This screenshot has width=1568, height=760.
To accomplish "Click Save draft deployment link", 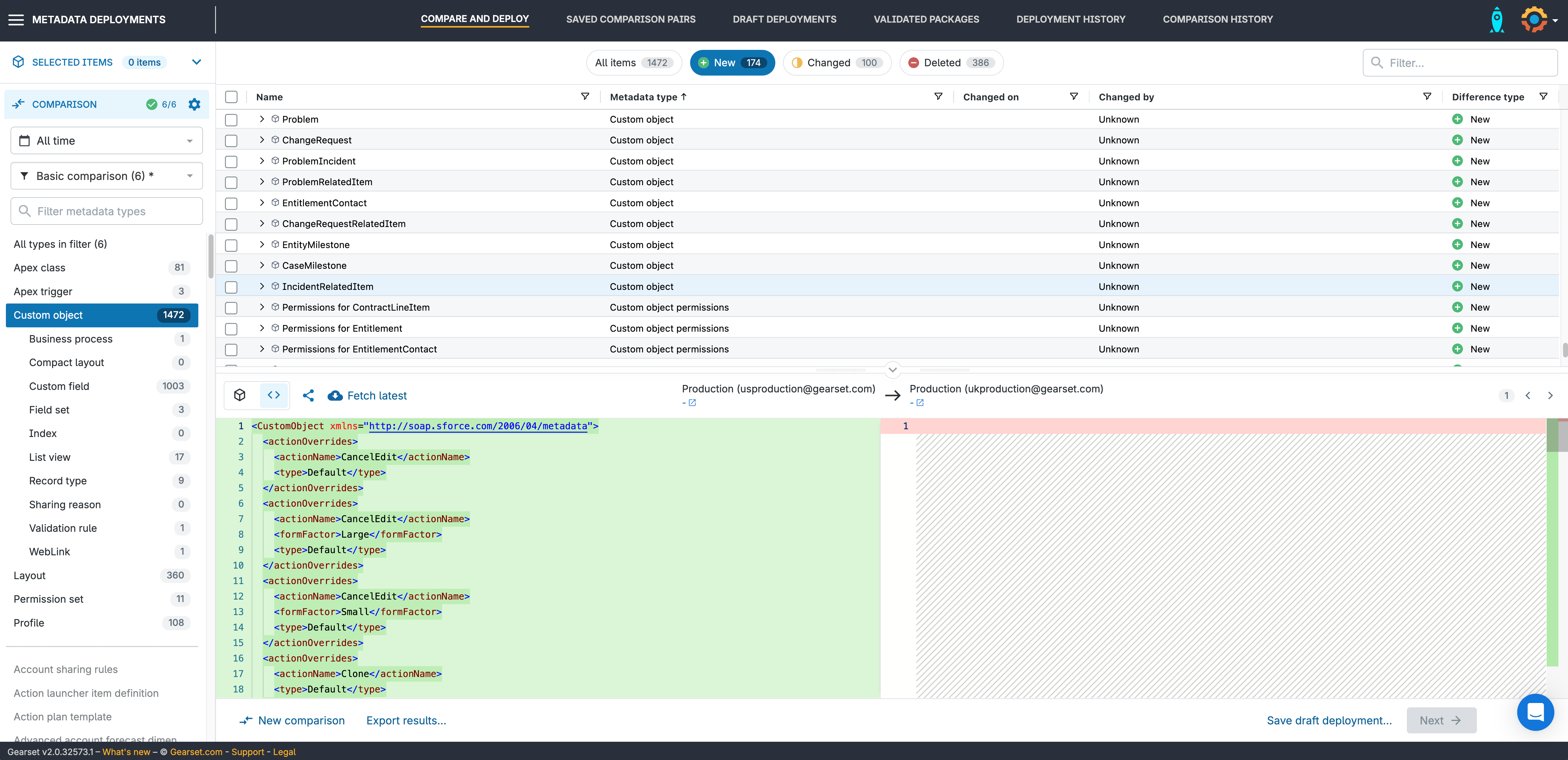I will pos(1329,720).
